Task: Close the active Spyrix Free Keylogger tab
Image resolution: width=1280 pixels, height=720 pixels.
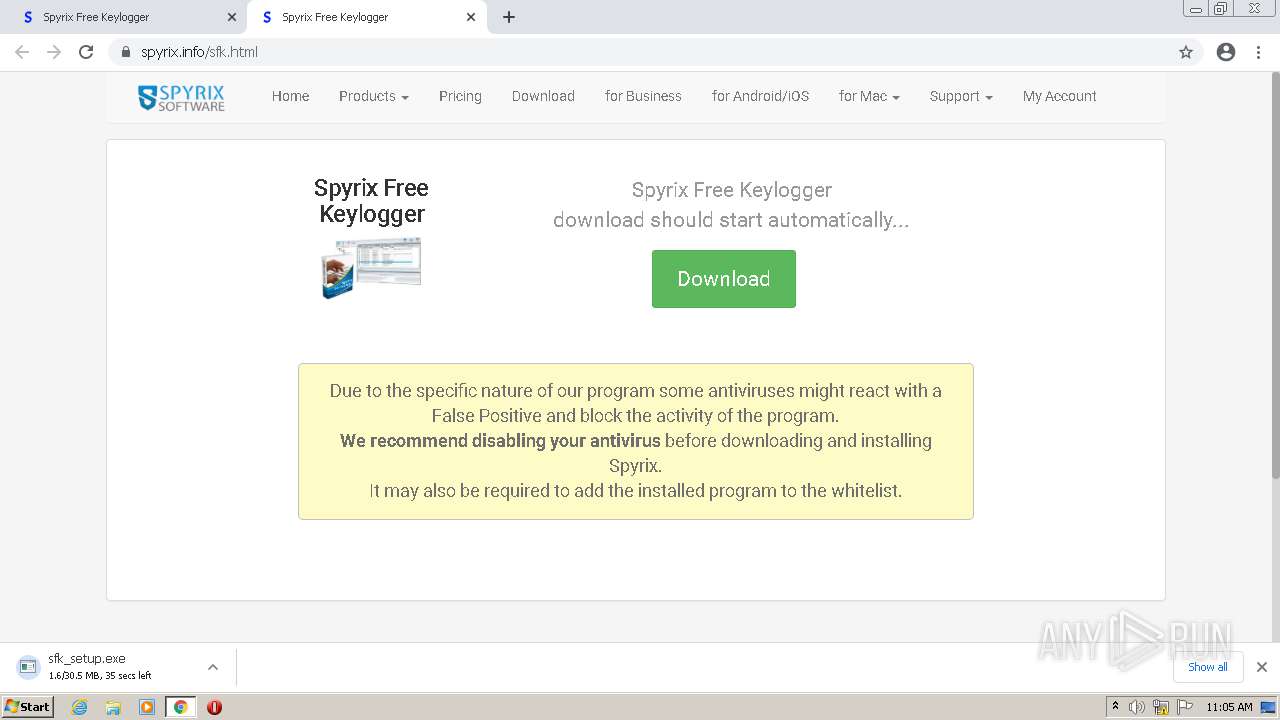Action: (471, 17)
